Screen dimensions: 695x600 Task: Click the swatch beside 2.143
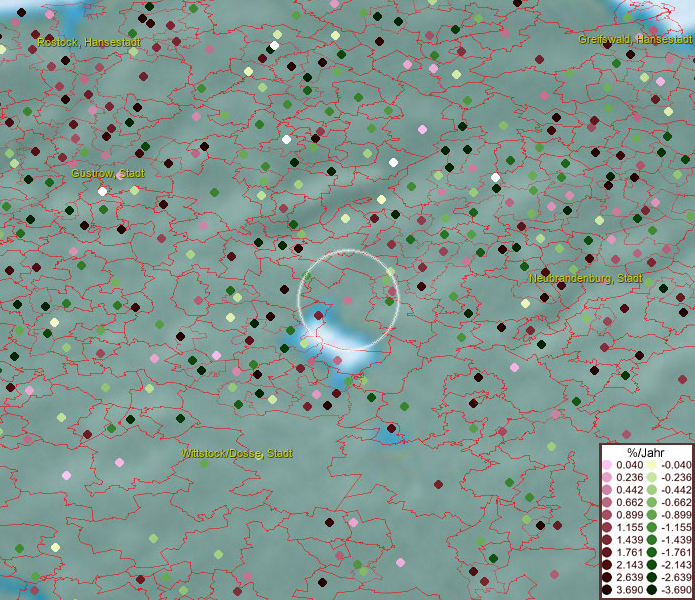pyautogui.click(x=607, y=565)
